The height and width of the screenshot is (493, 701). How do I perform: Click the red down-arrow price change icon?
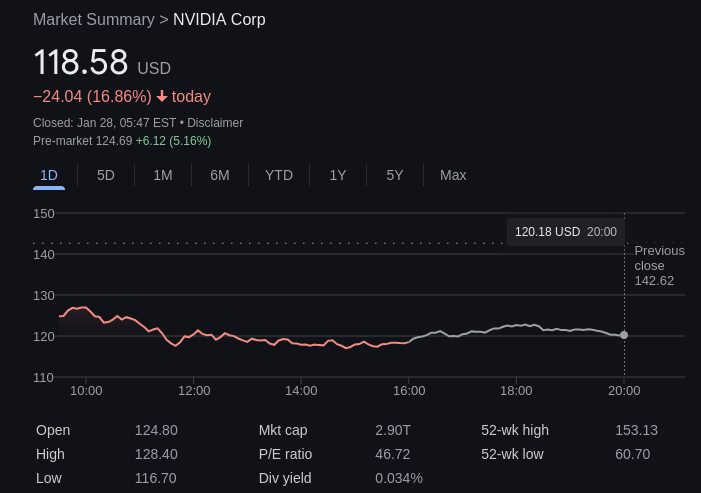coord(162,97)
